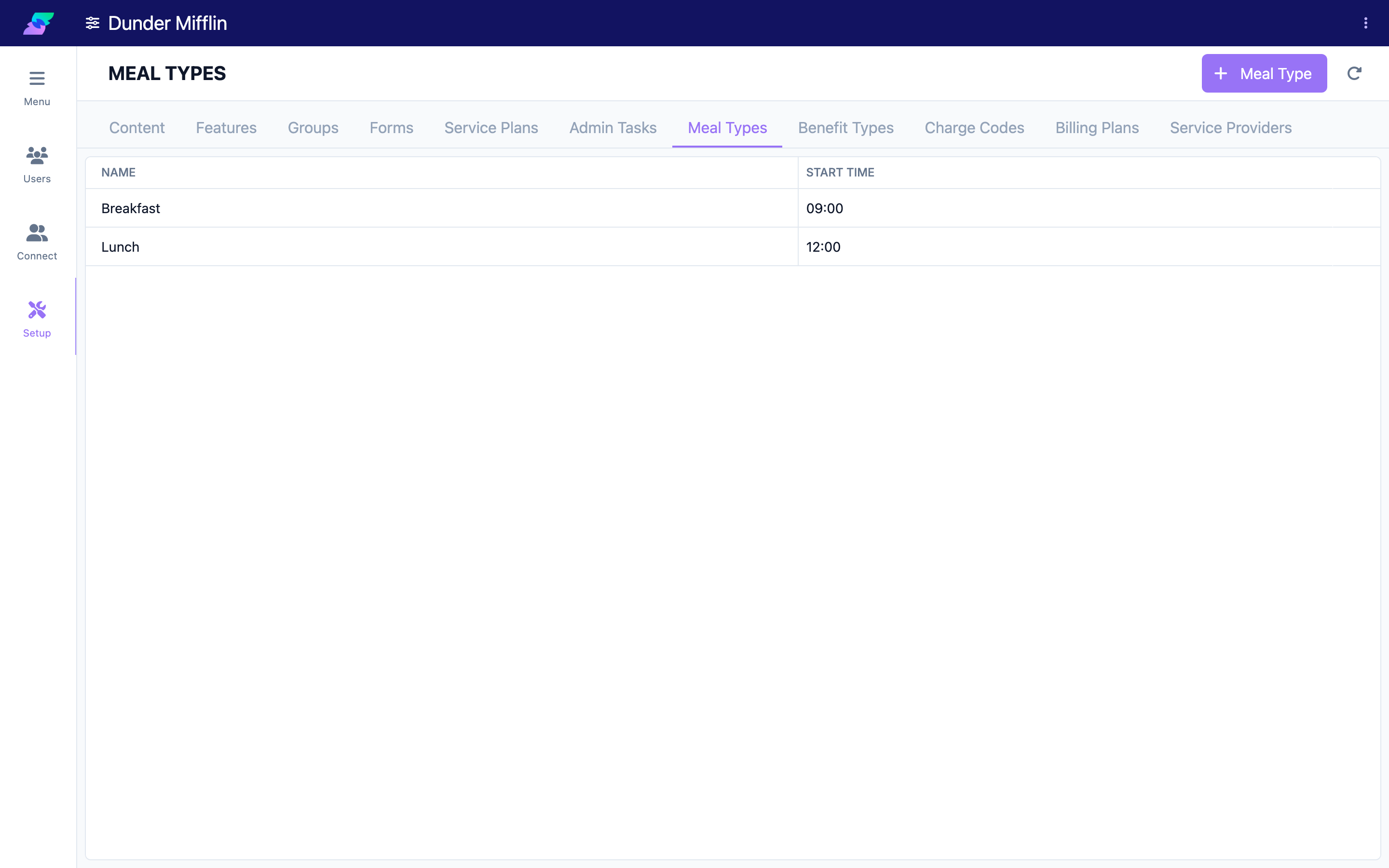Open the Groups tab
1389x868 pixels.
[313, 127]
